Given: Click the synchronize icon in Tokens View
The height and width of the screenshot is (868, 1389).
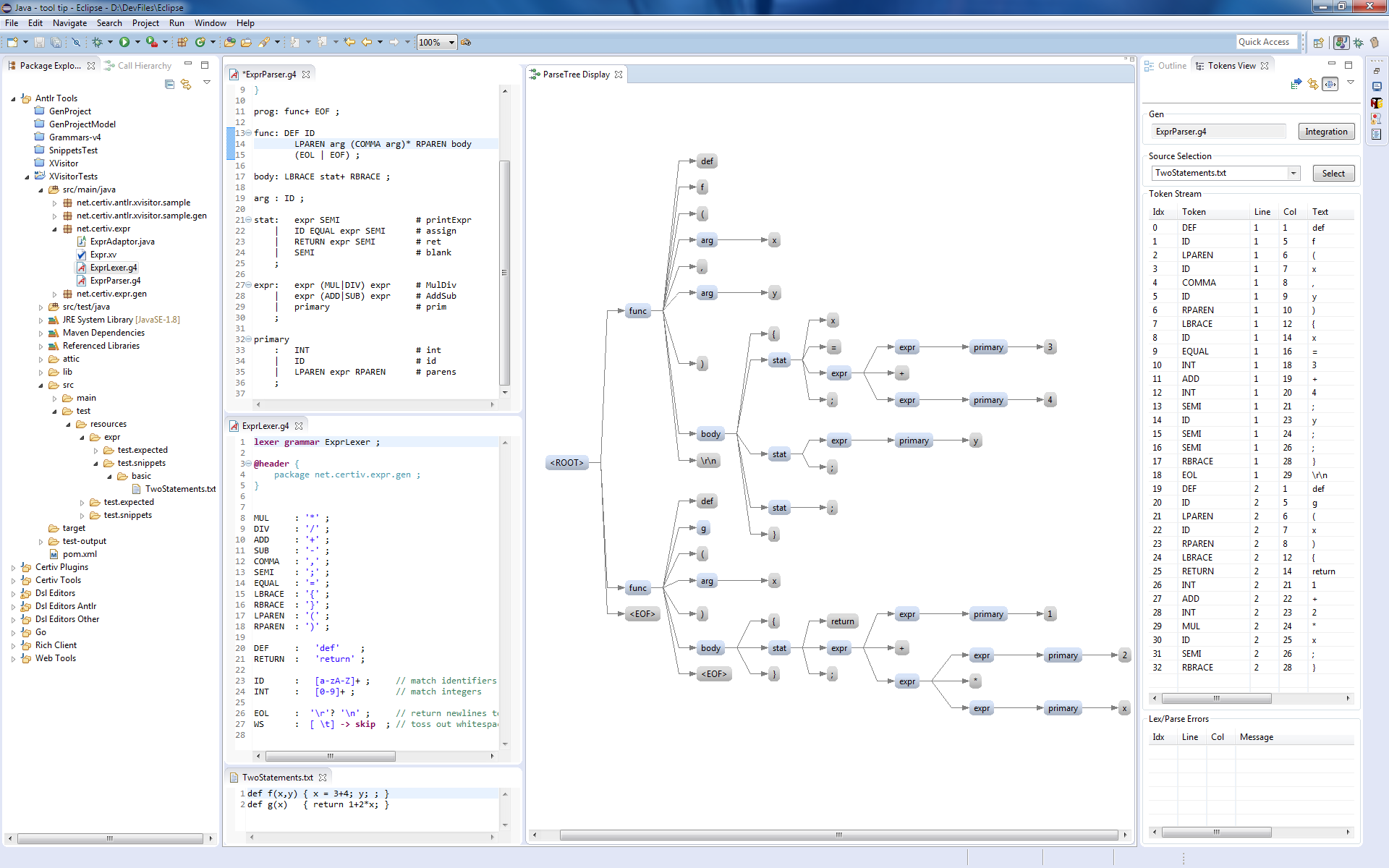Looking at the screenshot, I should (1312, 84).
